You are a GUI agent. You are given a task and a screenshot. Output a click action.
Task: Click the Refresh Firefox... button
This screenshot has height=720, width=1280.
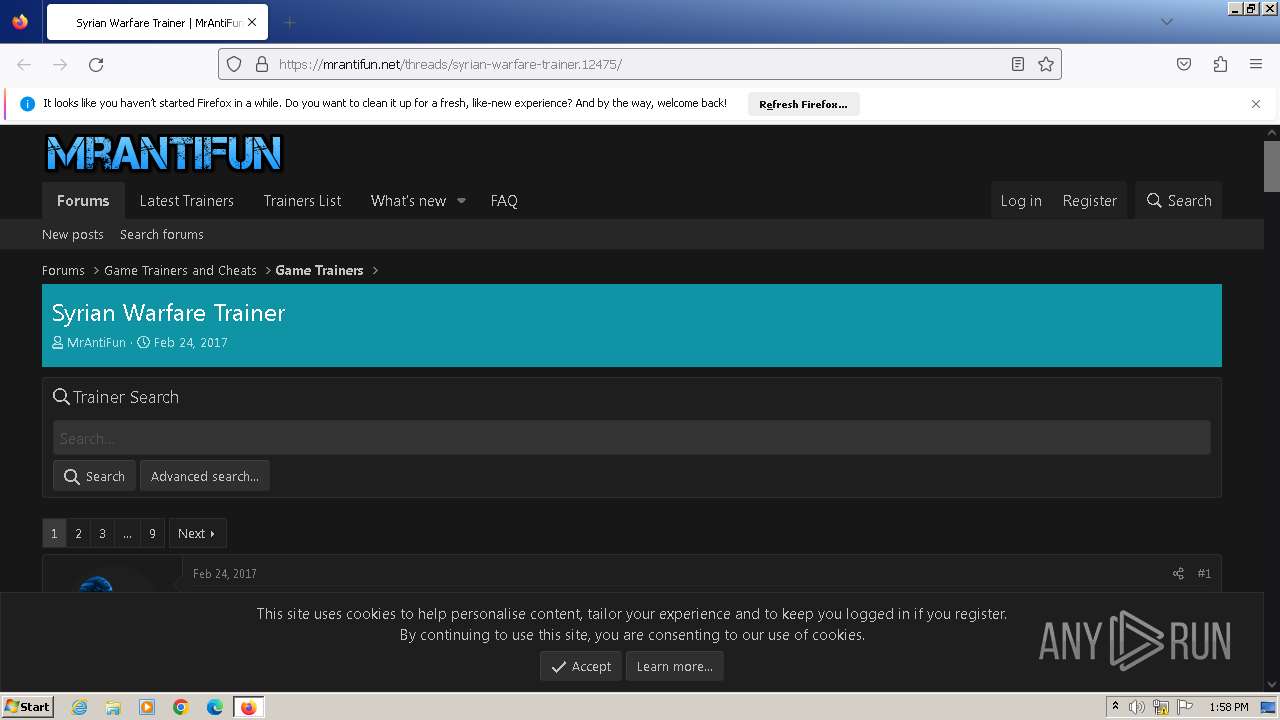tap(803, 104)
